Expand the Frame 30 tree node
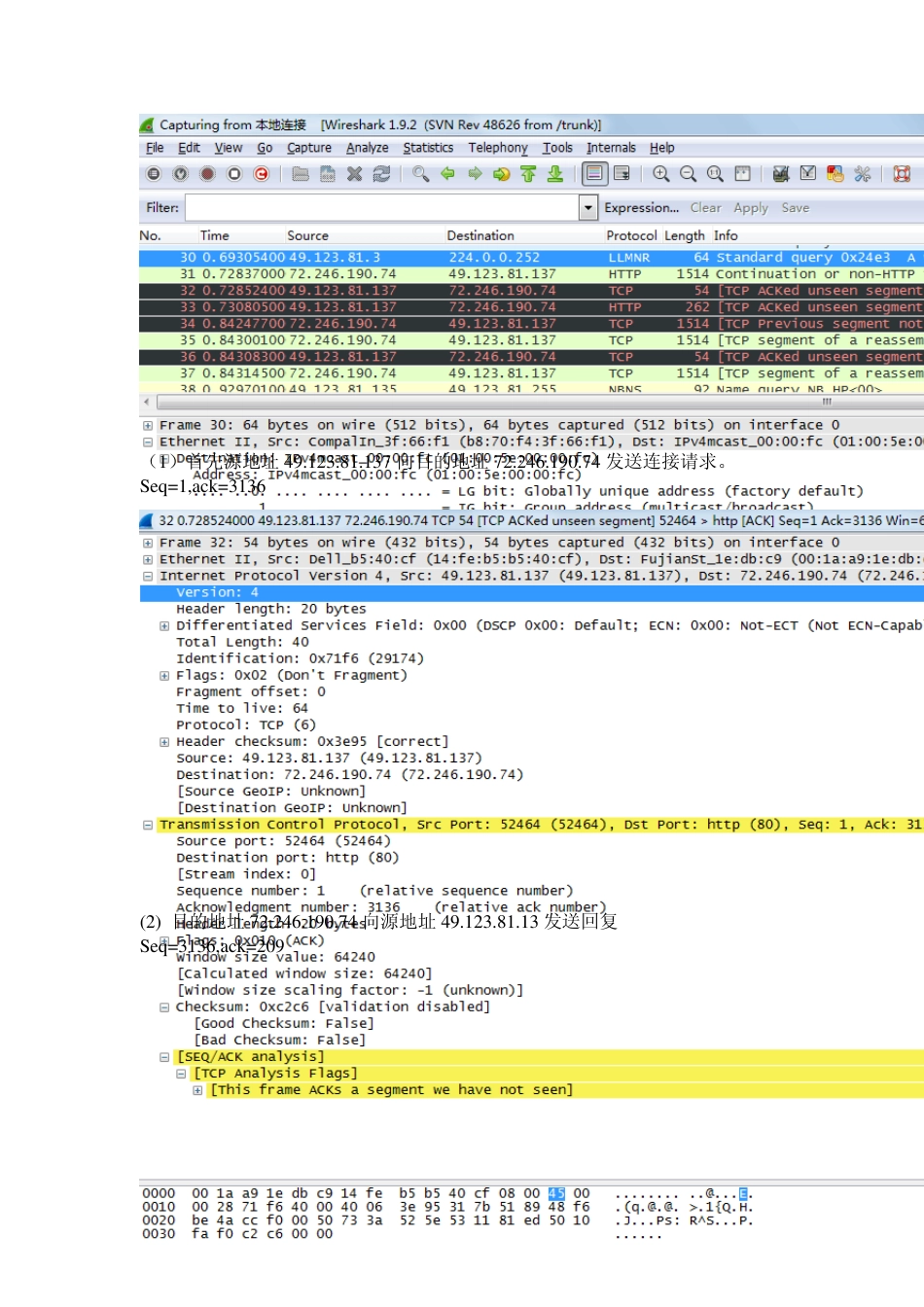The height and width of the screenshot is (1307, 924). [x=148, y=425]
